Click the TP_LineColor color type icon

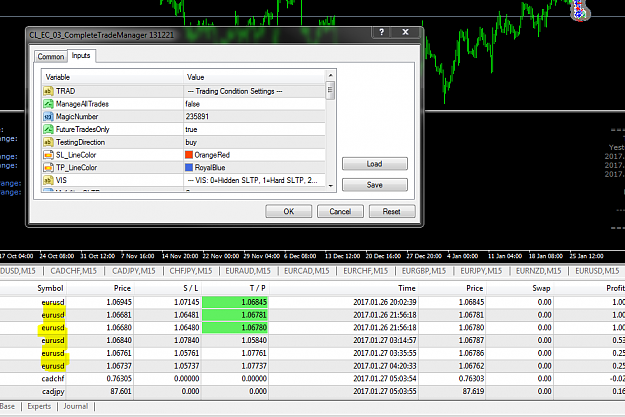[48, 168]
